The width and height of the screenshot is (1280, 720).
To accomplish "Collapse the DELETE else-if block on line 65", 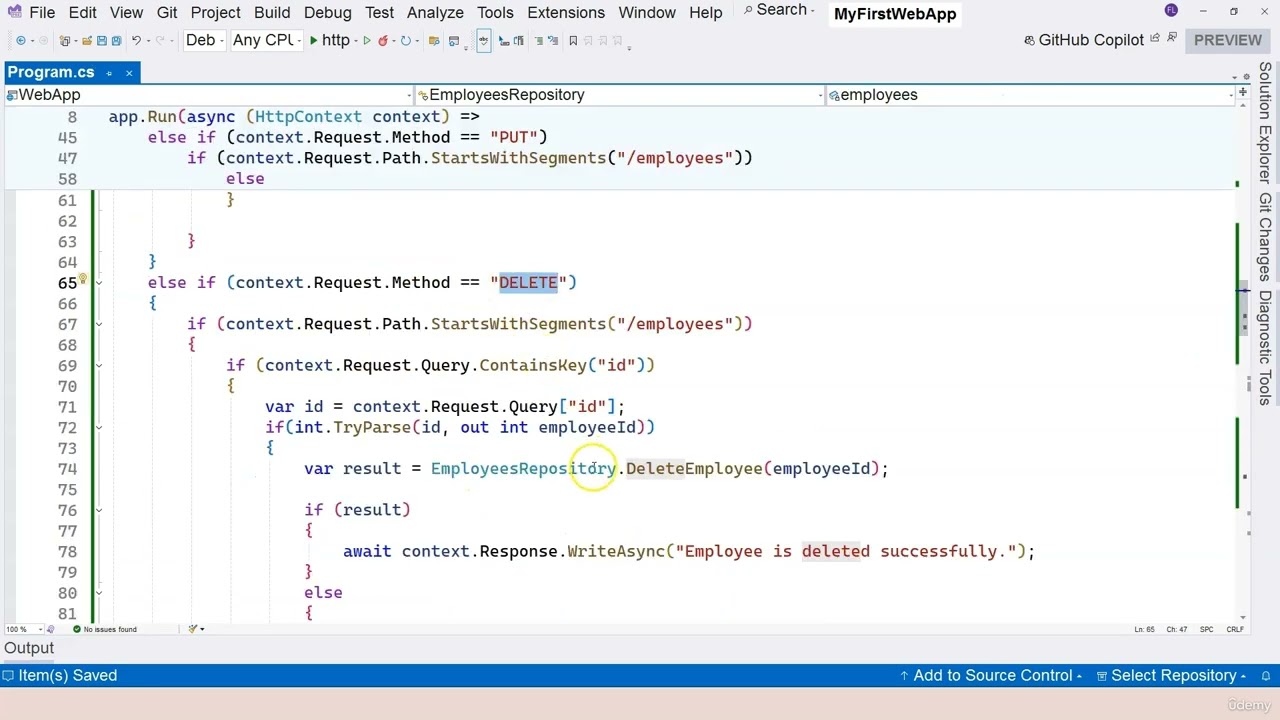I will click(98, 283).
